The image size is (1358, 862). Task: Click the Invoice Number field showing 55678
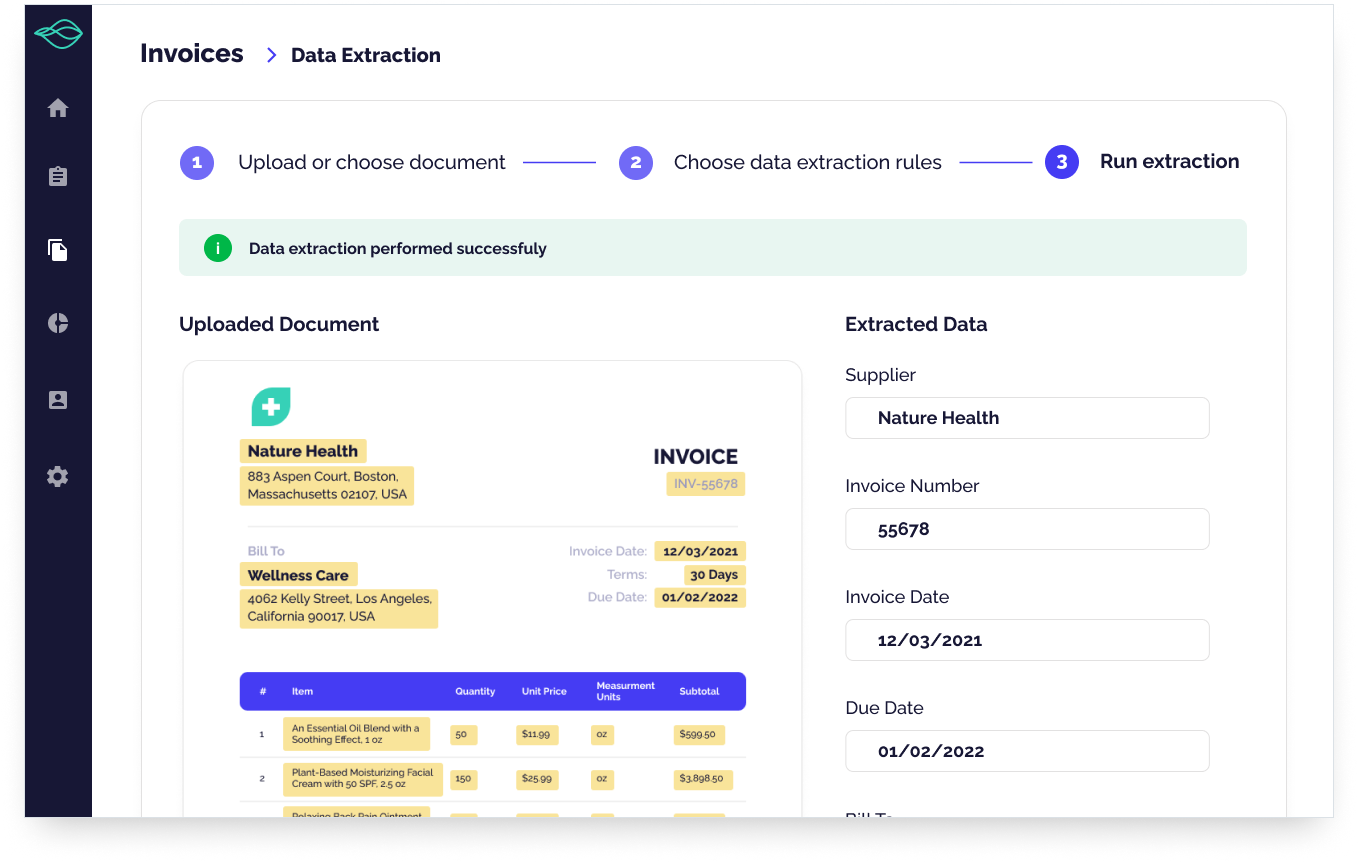[x=1027, y=529]
